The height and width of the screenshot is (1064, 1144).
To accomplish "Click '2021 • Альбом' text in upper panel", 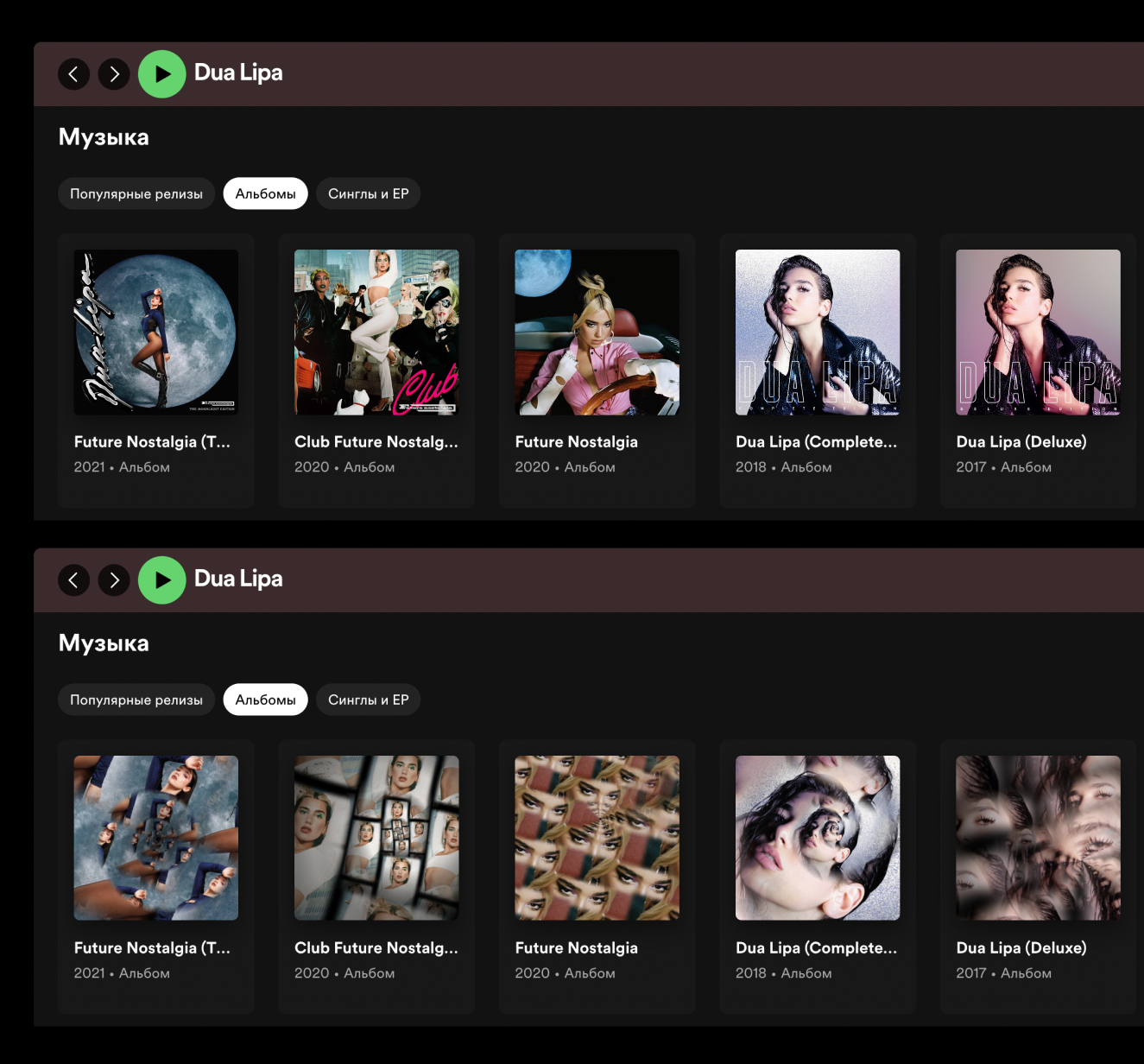I will (122, 467).
